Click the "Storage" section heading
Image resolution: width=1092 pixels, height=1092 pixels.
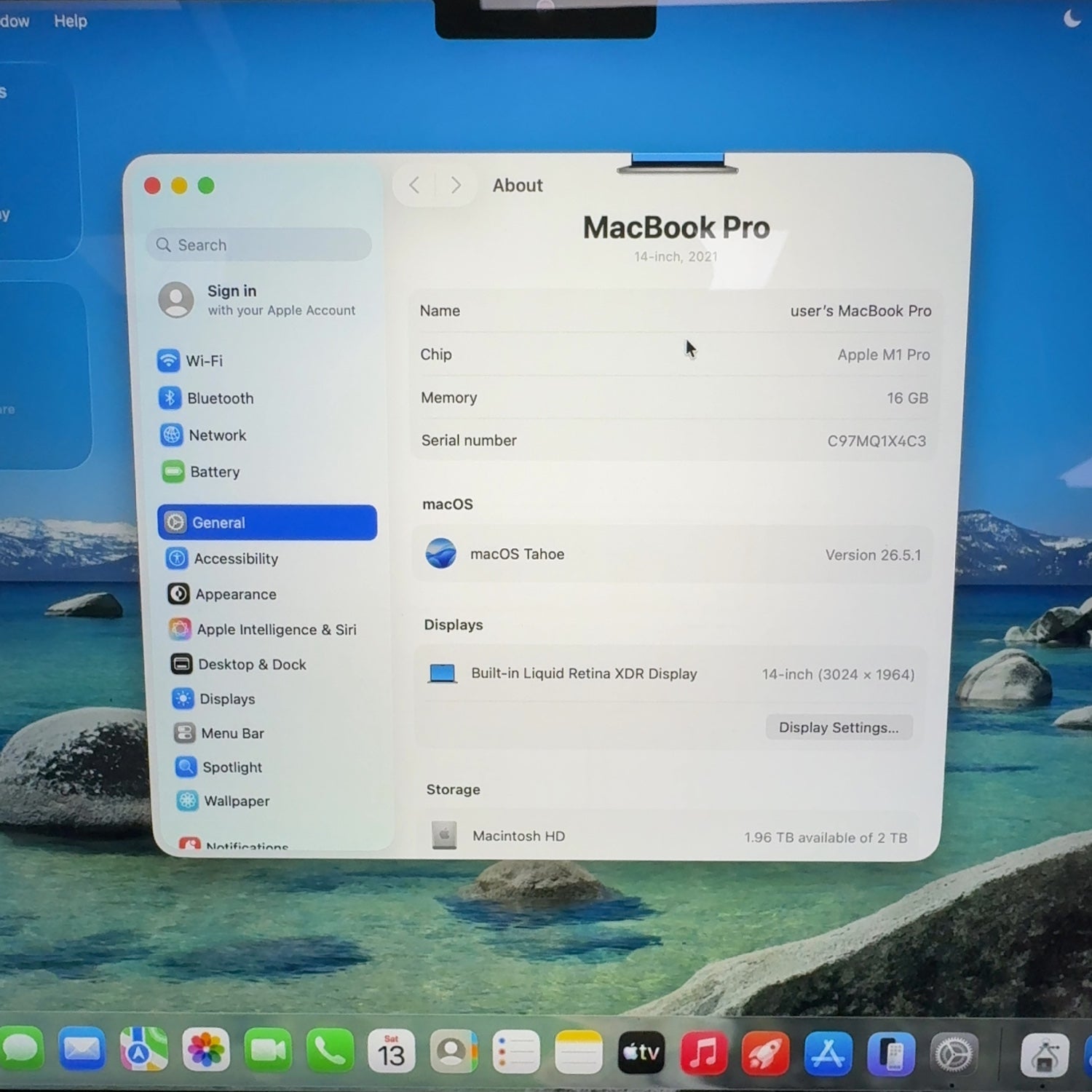pos(453,789)
